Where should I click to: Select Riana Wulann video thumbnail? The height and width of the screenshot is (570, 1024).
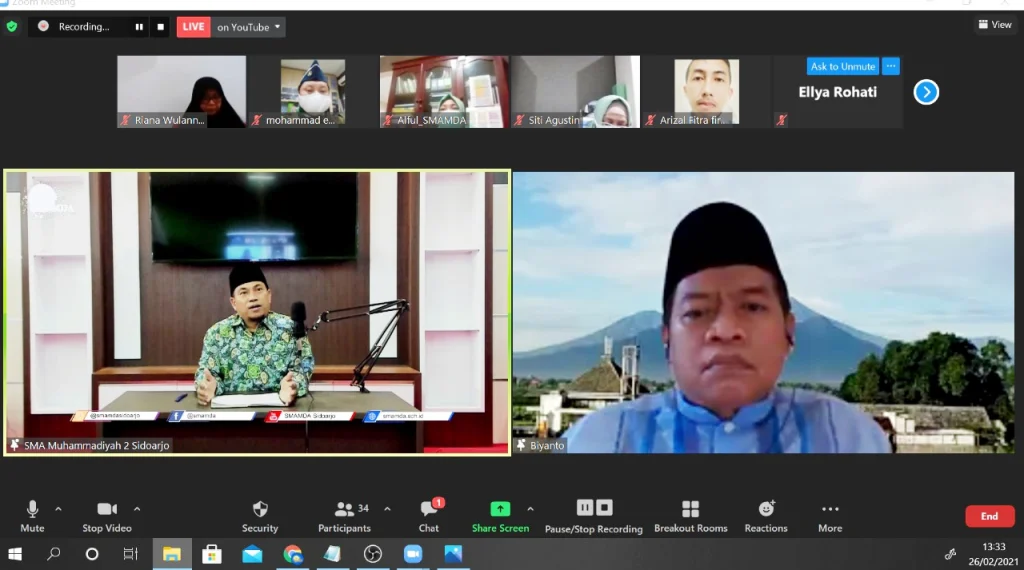point(182,91)
